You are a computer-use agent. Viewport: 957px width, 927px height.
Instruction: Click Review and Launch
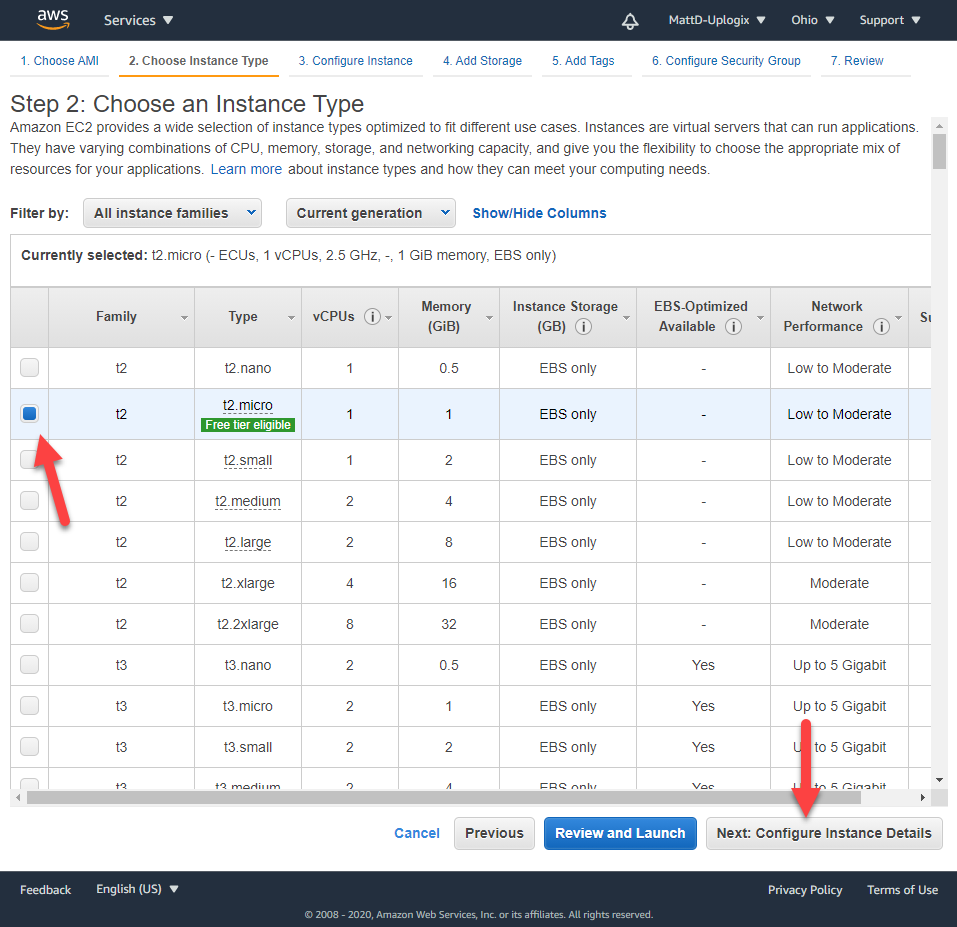[620, 833]
